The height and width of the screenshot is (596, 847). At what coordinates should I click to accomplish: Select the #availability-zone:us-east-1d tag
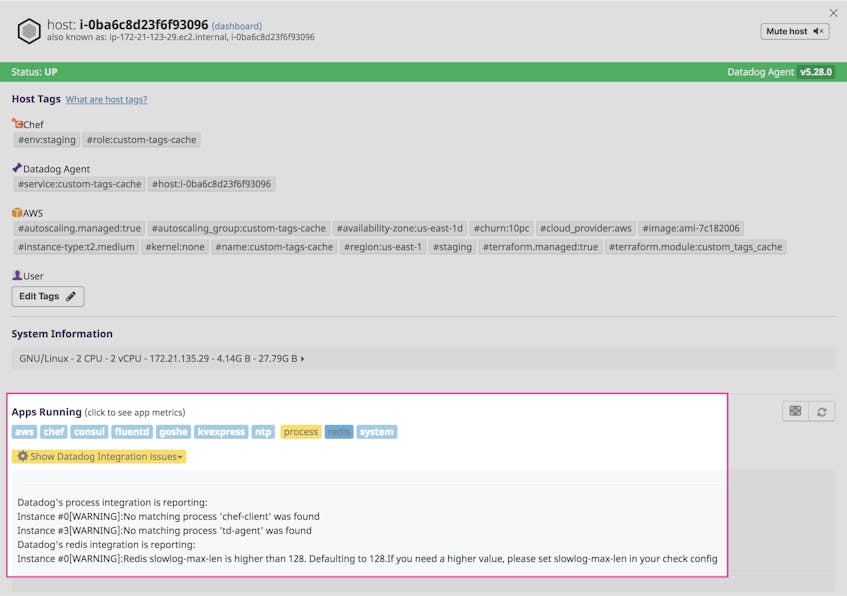tap(400, 229)
